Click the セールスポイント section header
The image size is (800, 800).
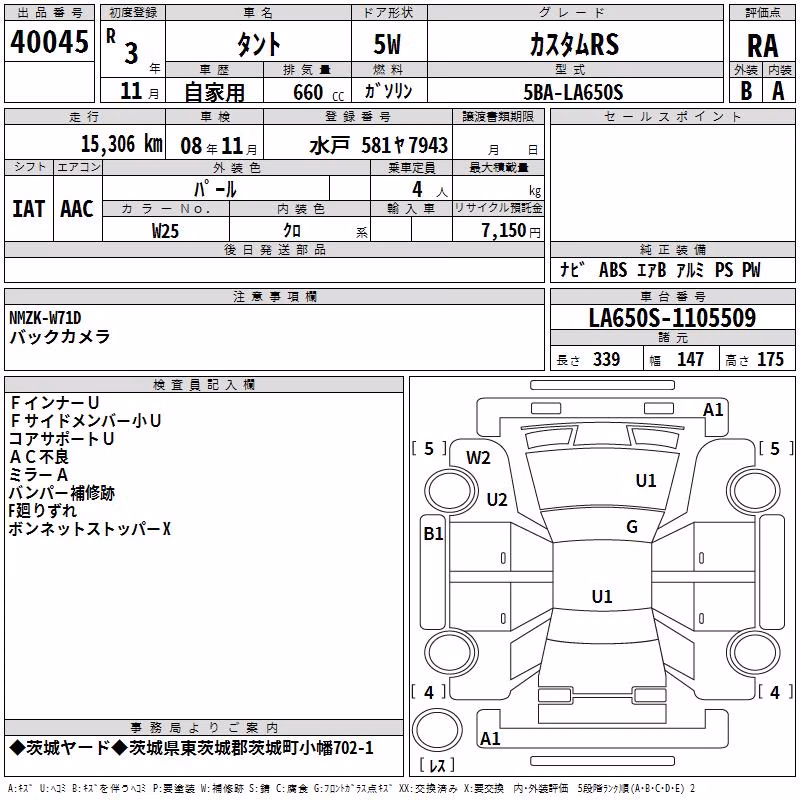[672, 116]
